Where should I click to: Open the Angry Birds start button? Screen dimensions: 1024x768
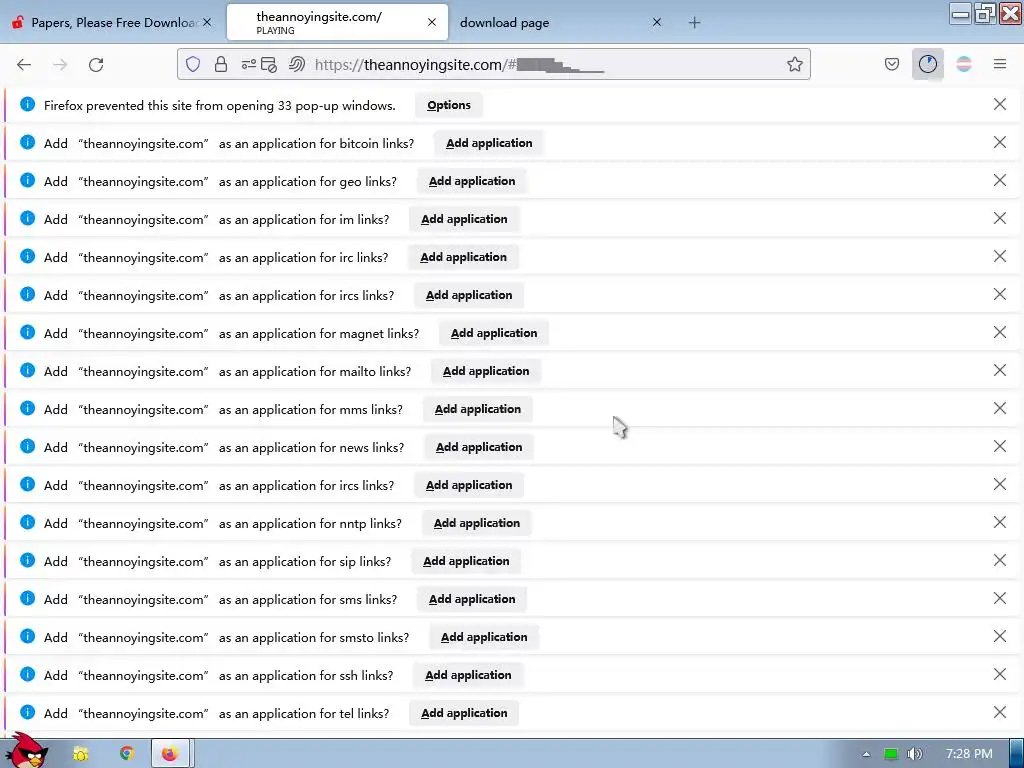point(26,751)
